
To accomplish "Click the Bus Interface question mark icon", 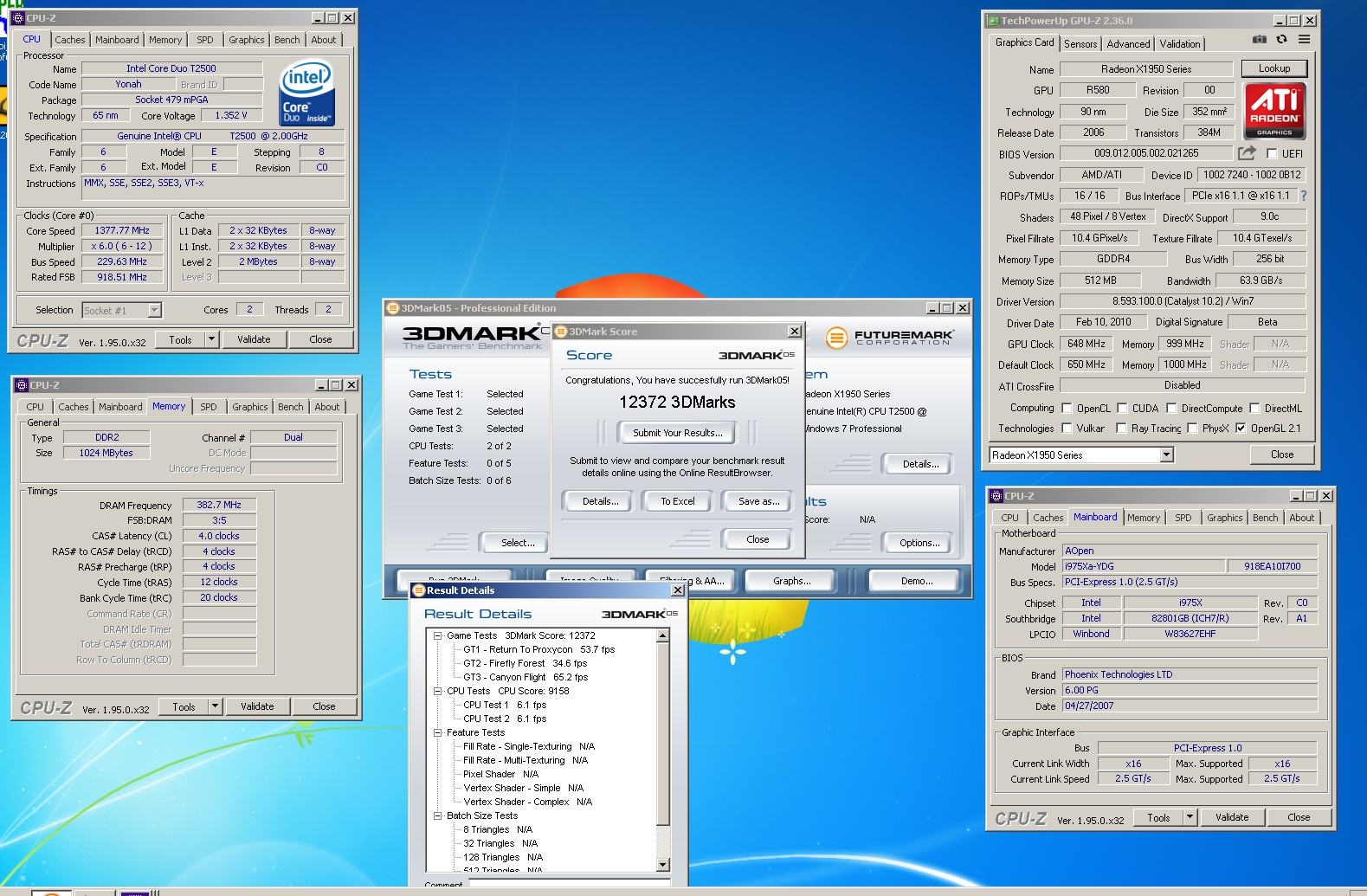I will click(1304, 196).
